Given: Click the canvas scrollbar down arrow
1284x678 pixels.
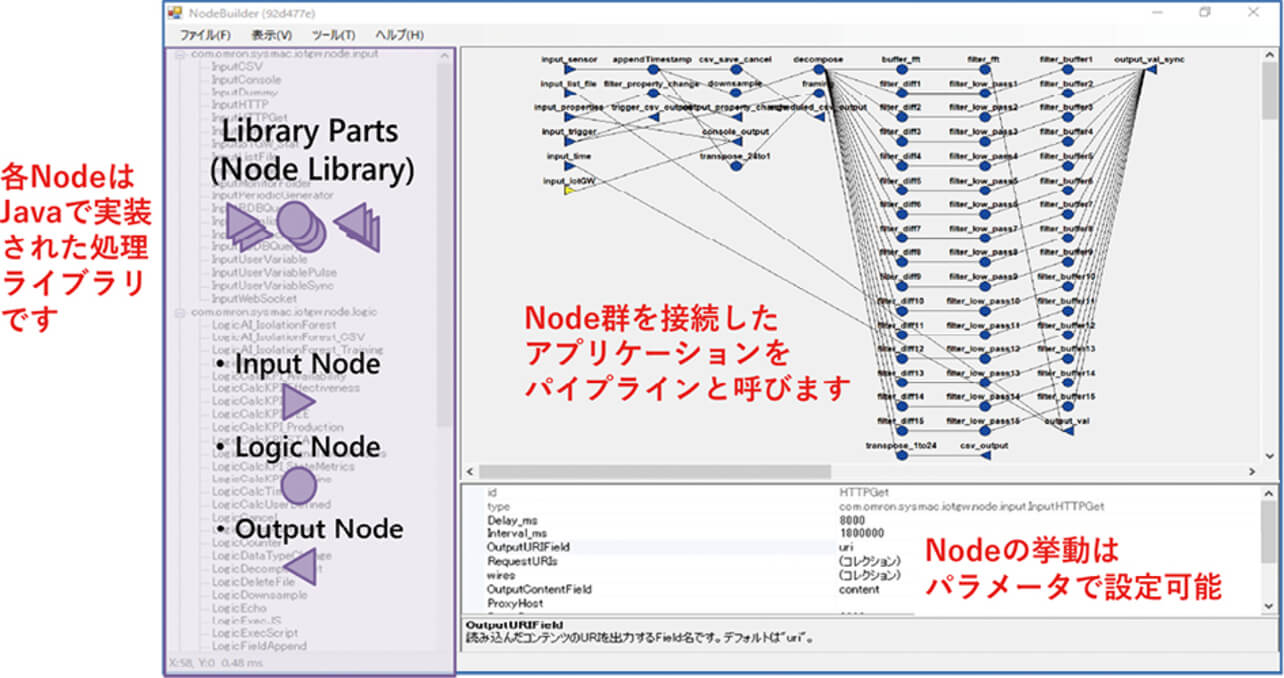Looking at the screenshot, I should pos(1268,455).
